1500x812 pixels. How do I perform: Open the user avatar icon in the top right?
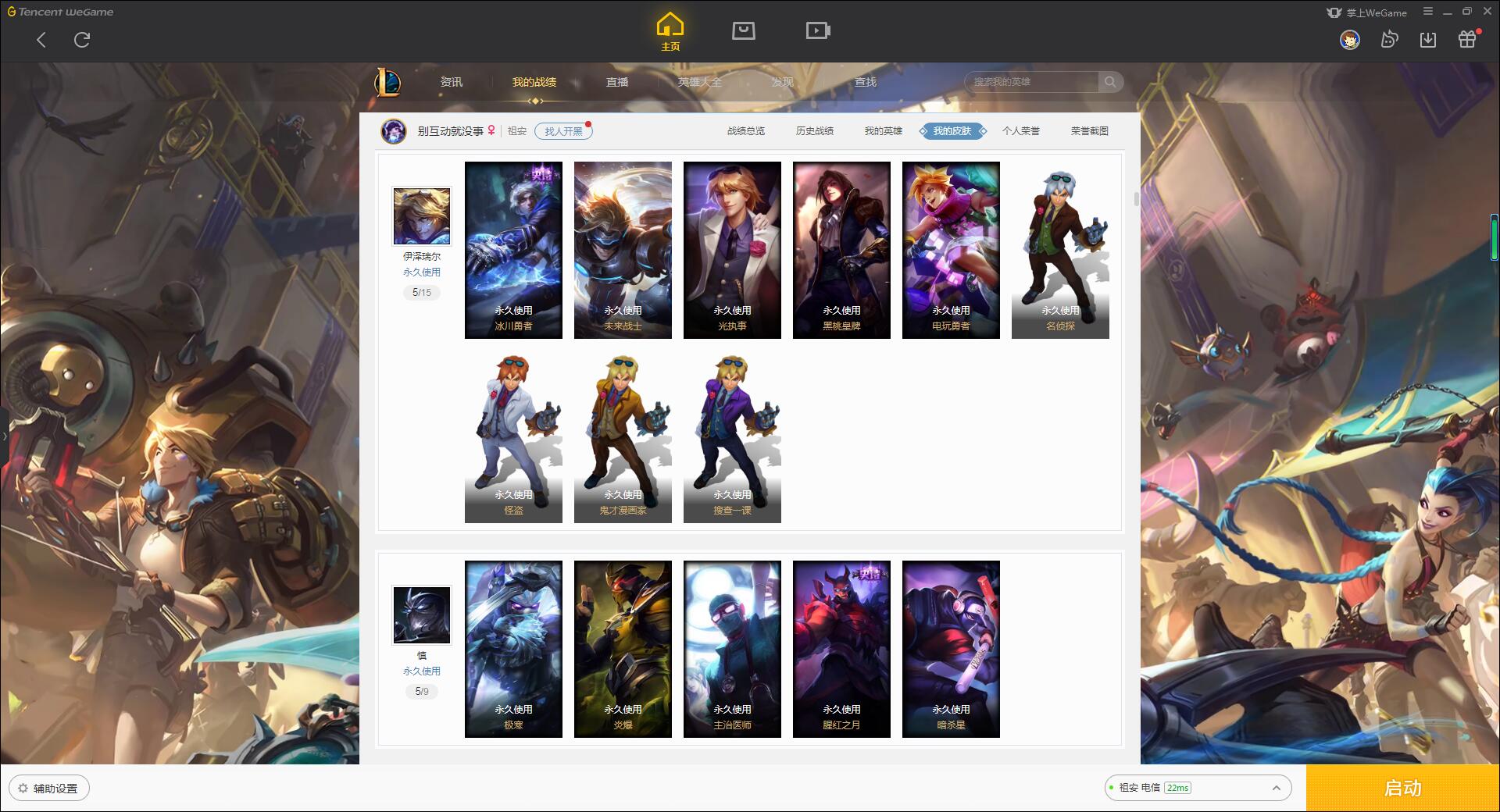pos(1349,39)
